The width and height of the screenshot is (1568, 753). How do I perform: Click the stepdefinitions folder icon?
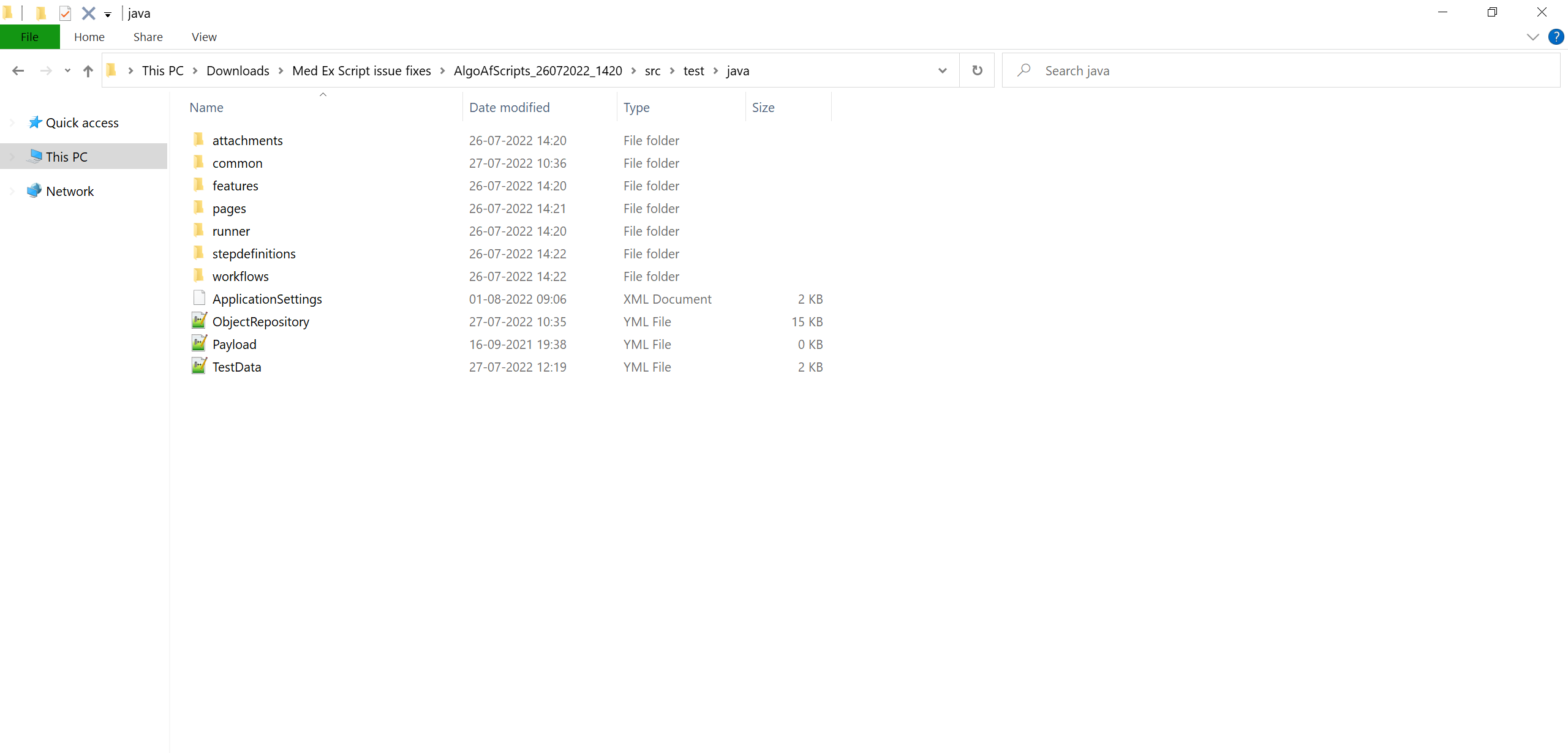pos(199,253)
